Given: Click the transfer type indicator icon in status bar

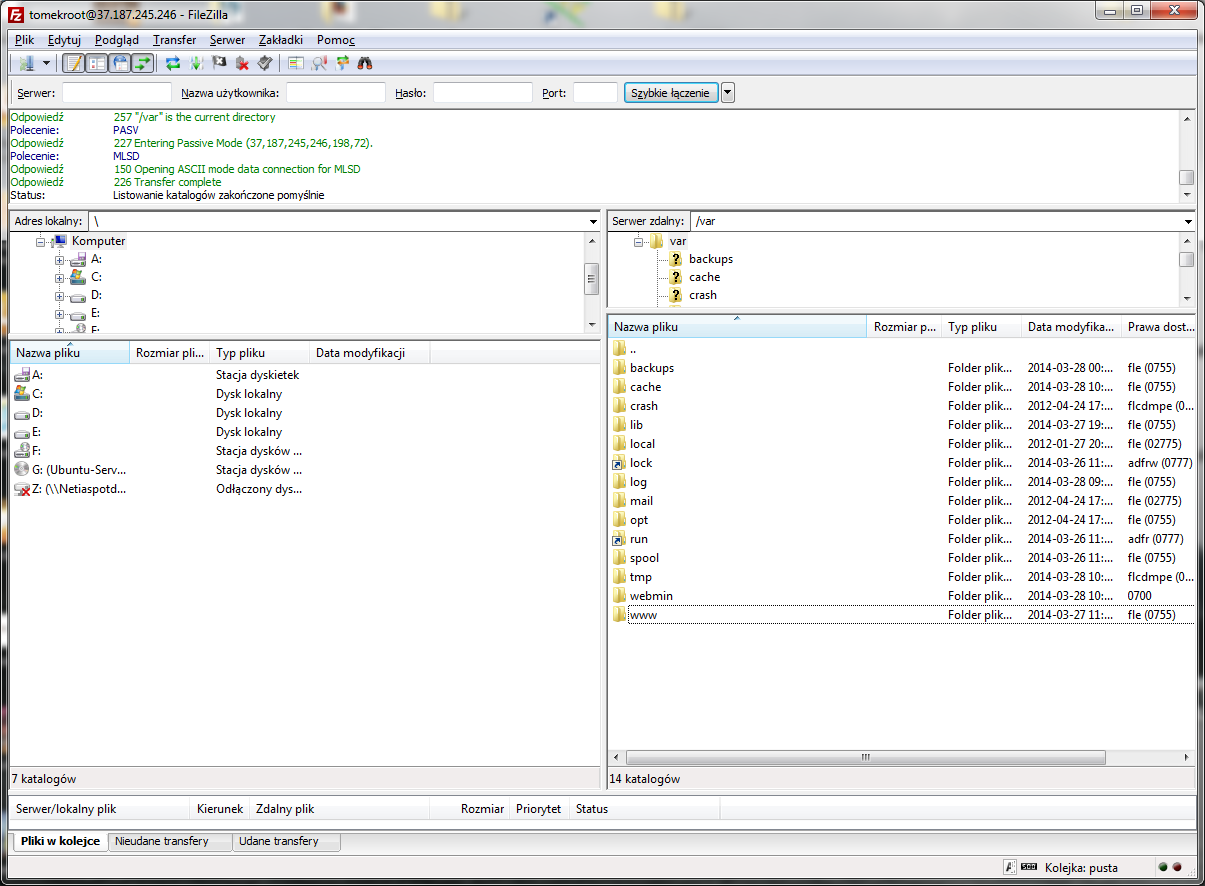Looking at the screenshot, I should click(1011, 867).
